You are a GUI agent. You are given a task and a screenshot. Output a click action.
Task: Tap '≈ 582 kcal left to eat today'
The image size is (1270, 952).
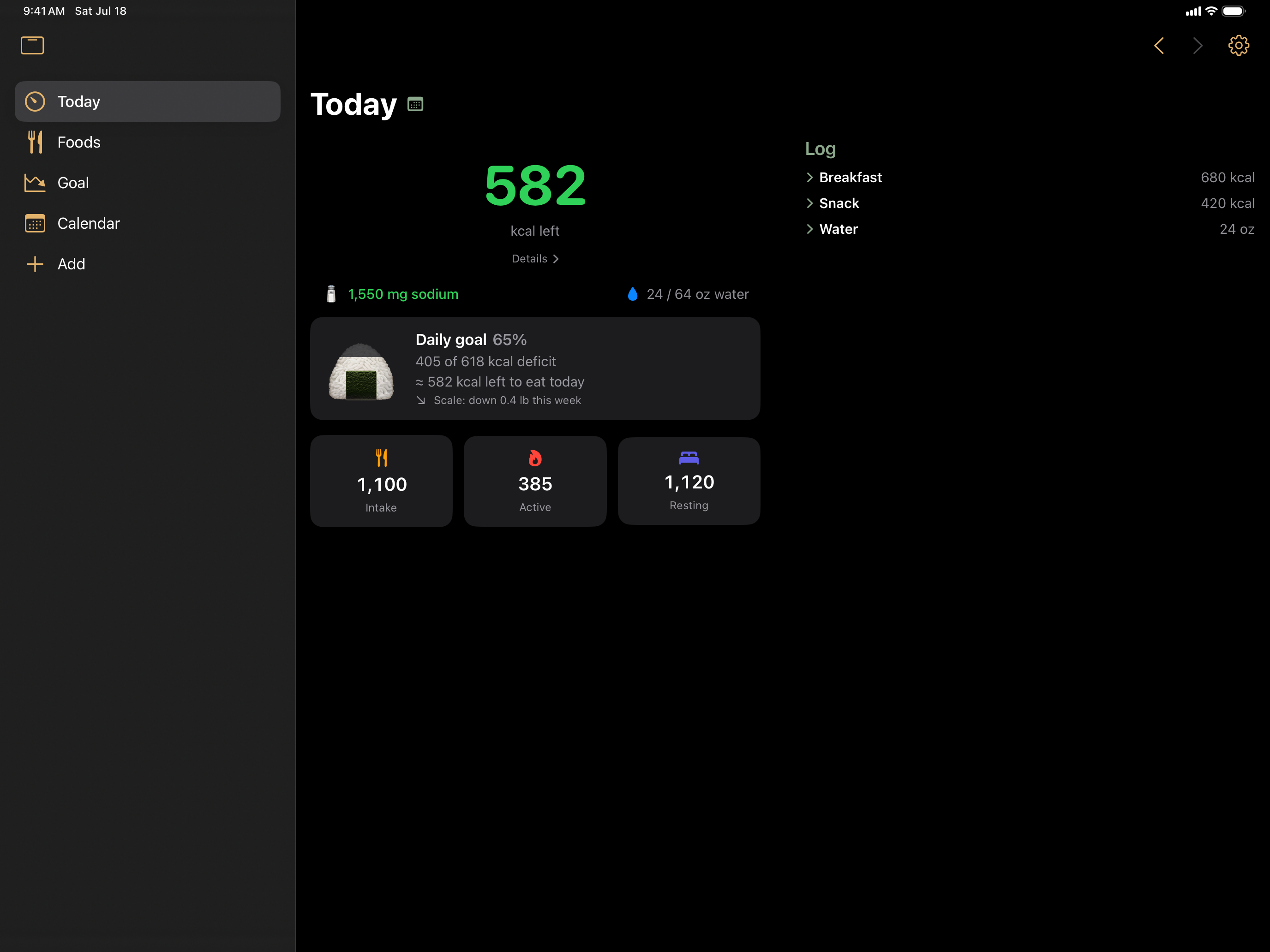[500, 381]
